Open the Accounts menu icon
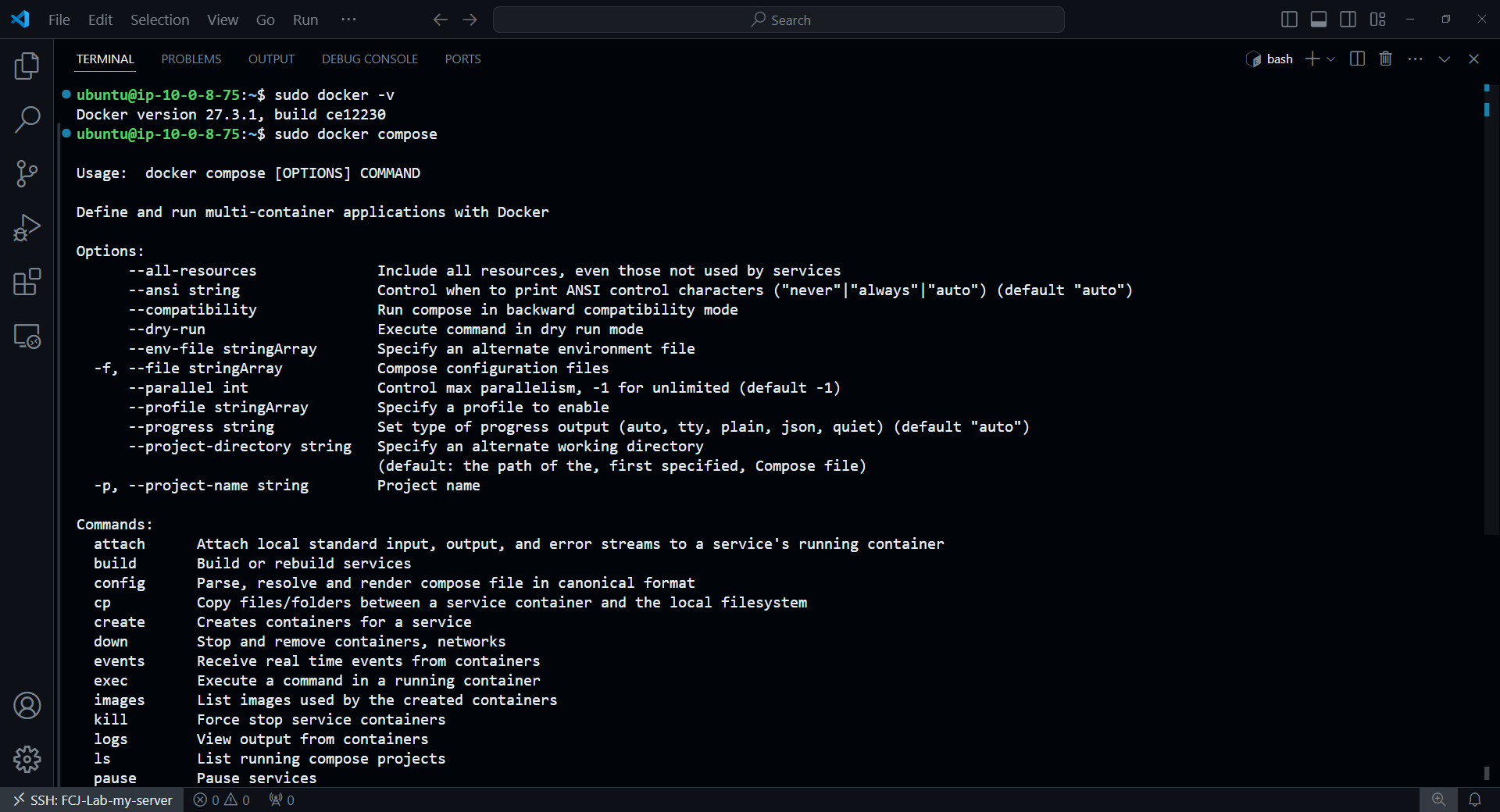The height and width of the screenshot is (812, 1500). [x=27, y=705]
